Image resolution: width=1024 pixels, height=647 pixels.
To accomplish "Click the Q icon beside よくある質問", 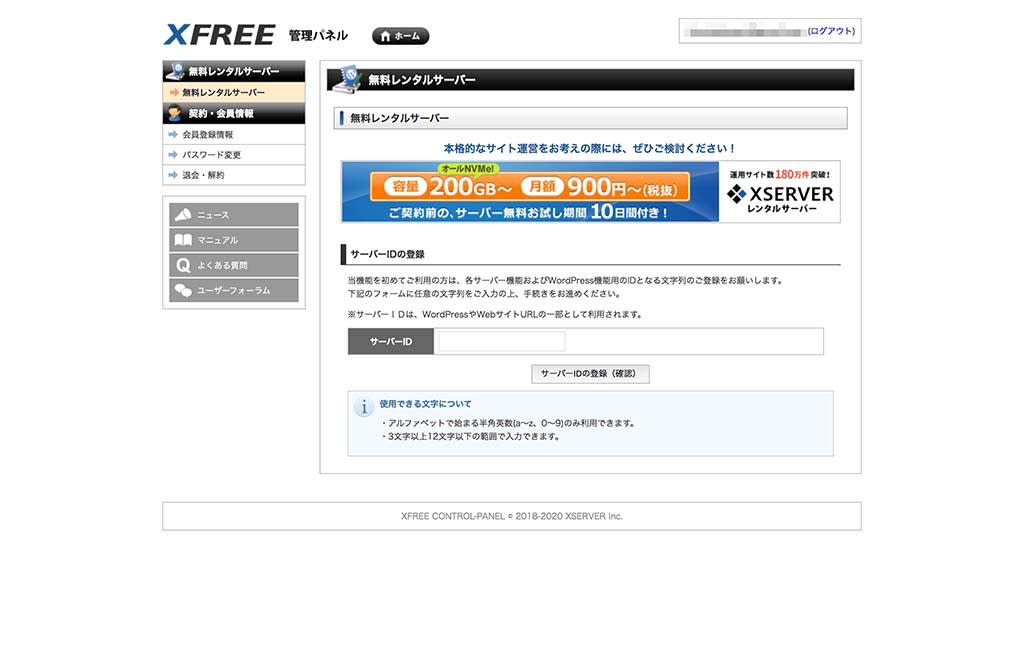I will 184,265.
